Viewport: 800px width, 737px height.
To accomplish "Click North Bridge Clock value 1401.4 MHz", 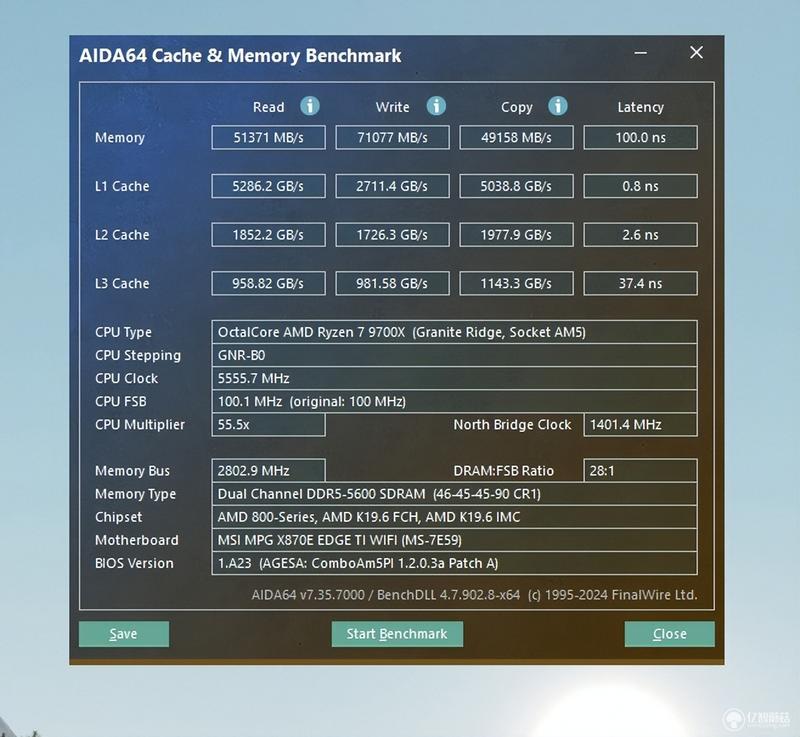I will point(640,425).
